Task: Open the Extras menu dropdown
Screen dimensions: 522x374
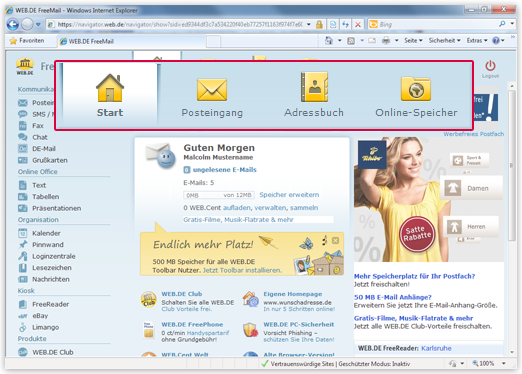Action: coord(477,40)
